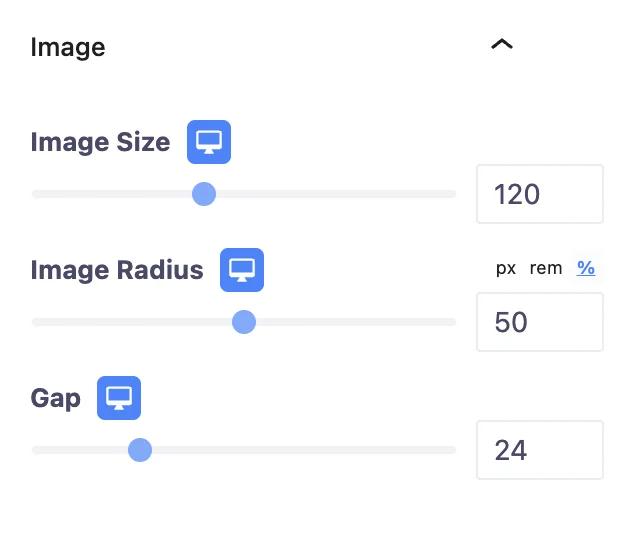Click the Image Size slider handle
Screen dimensions: 632x534
click(x=204, y=194)
